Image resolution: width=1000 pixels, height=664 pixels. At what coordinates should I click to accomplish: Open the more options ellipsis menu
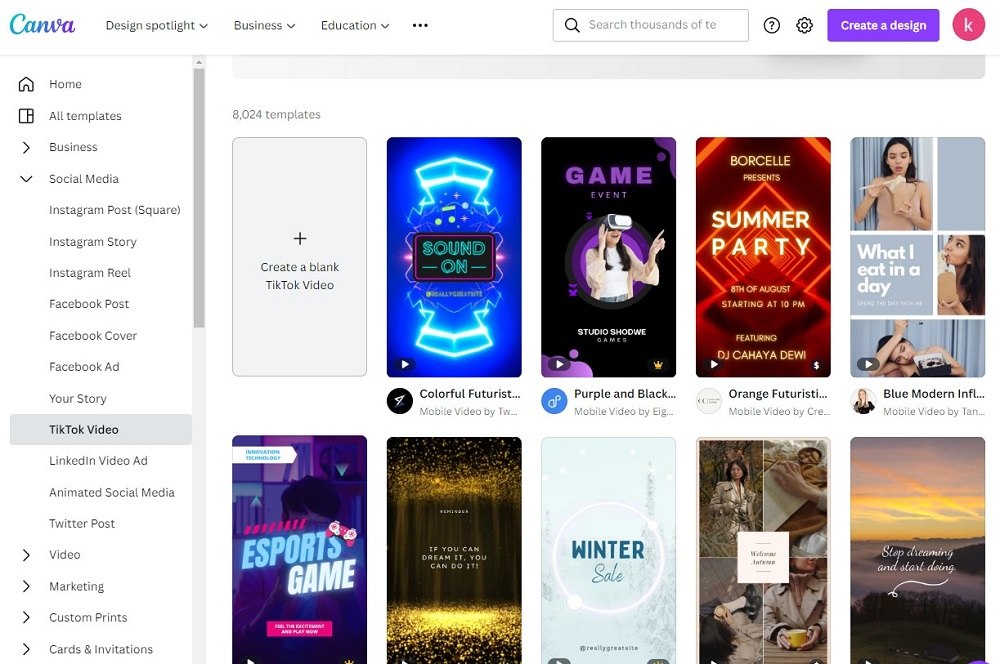coord(419,25)
